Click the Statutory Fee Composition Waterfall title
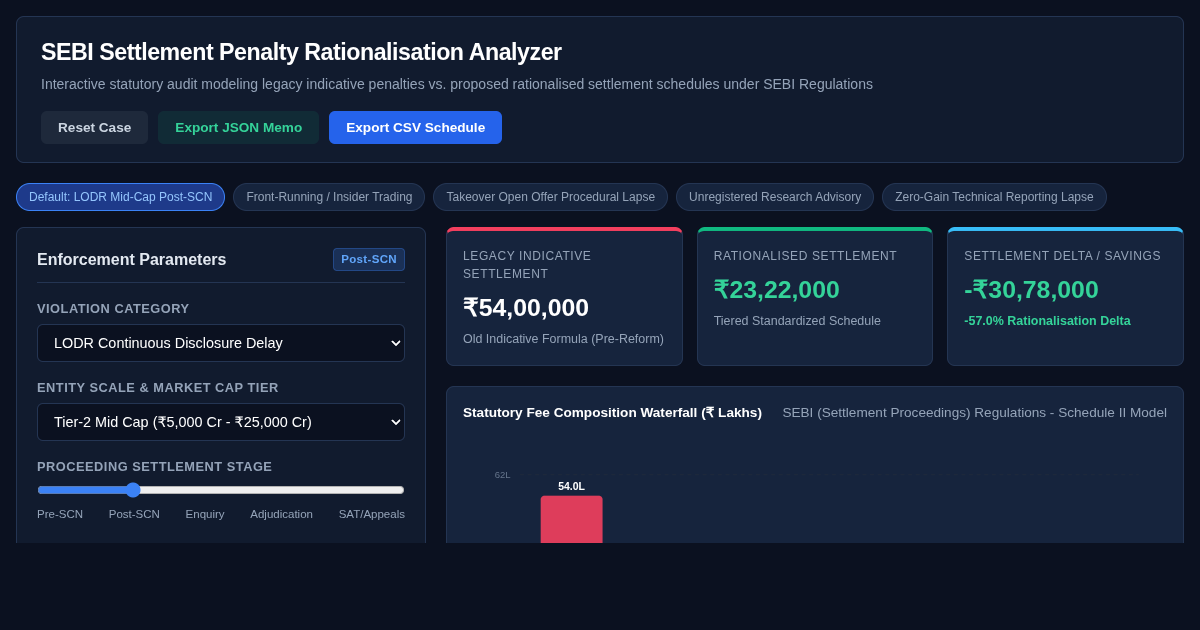Screen dimensions: 1200x630 (612, 413)
